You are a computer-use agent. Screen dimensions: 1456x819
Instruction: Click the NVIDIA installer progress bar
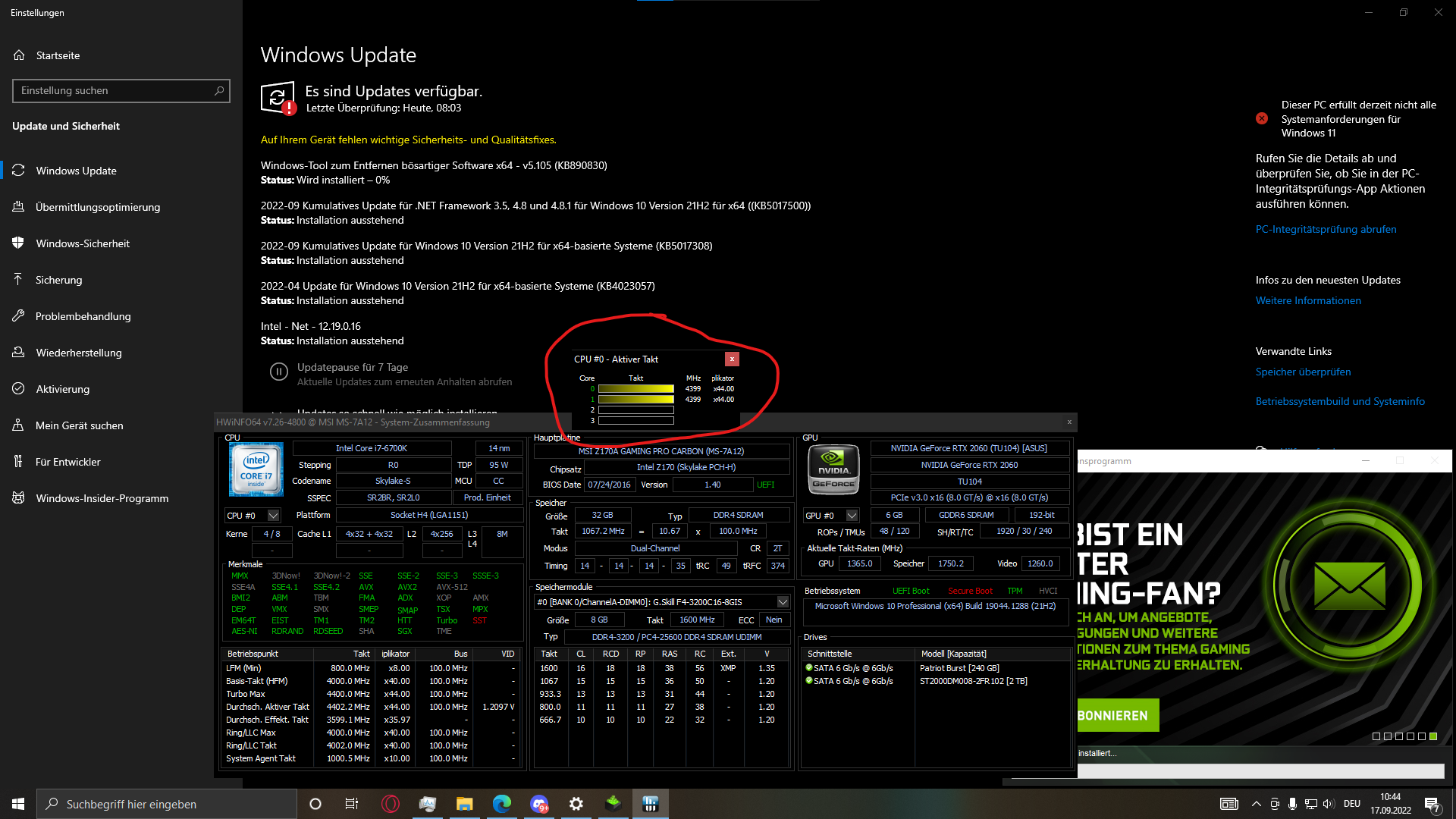coord(1260,770)
